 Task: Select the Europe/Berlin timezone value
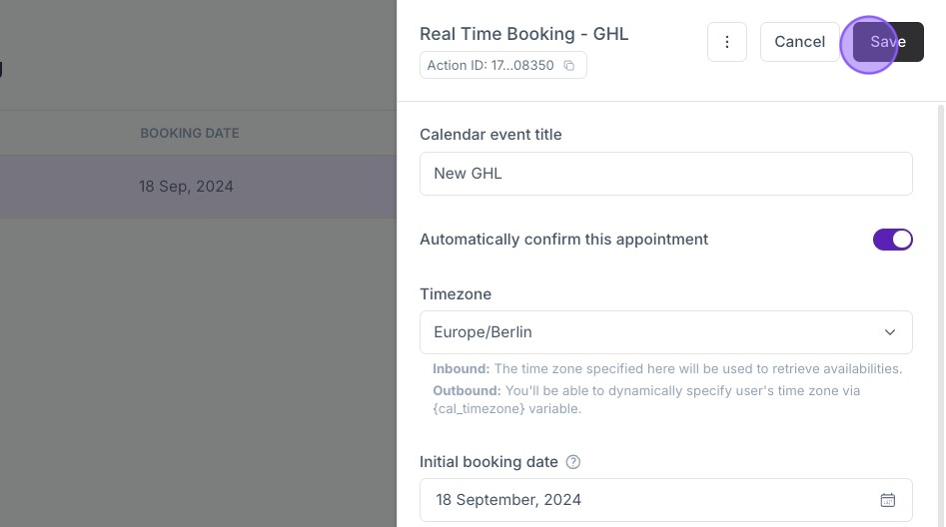pyautogui.click(x=483, y=332)
